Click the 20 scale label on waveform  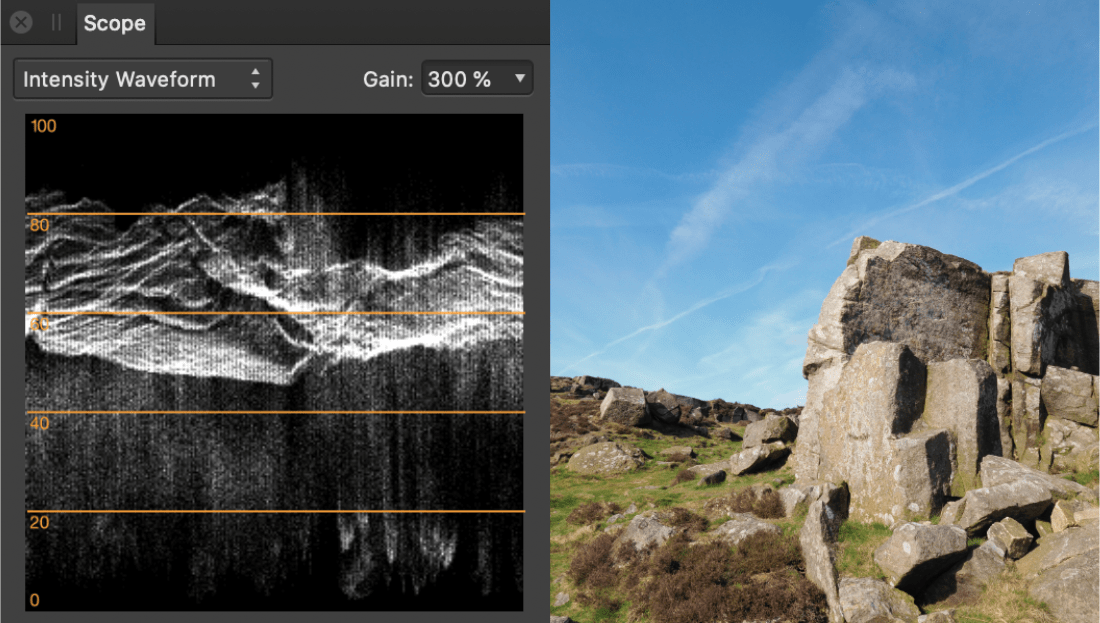pyautogui.click(x=39, y=522)
